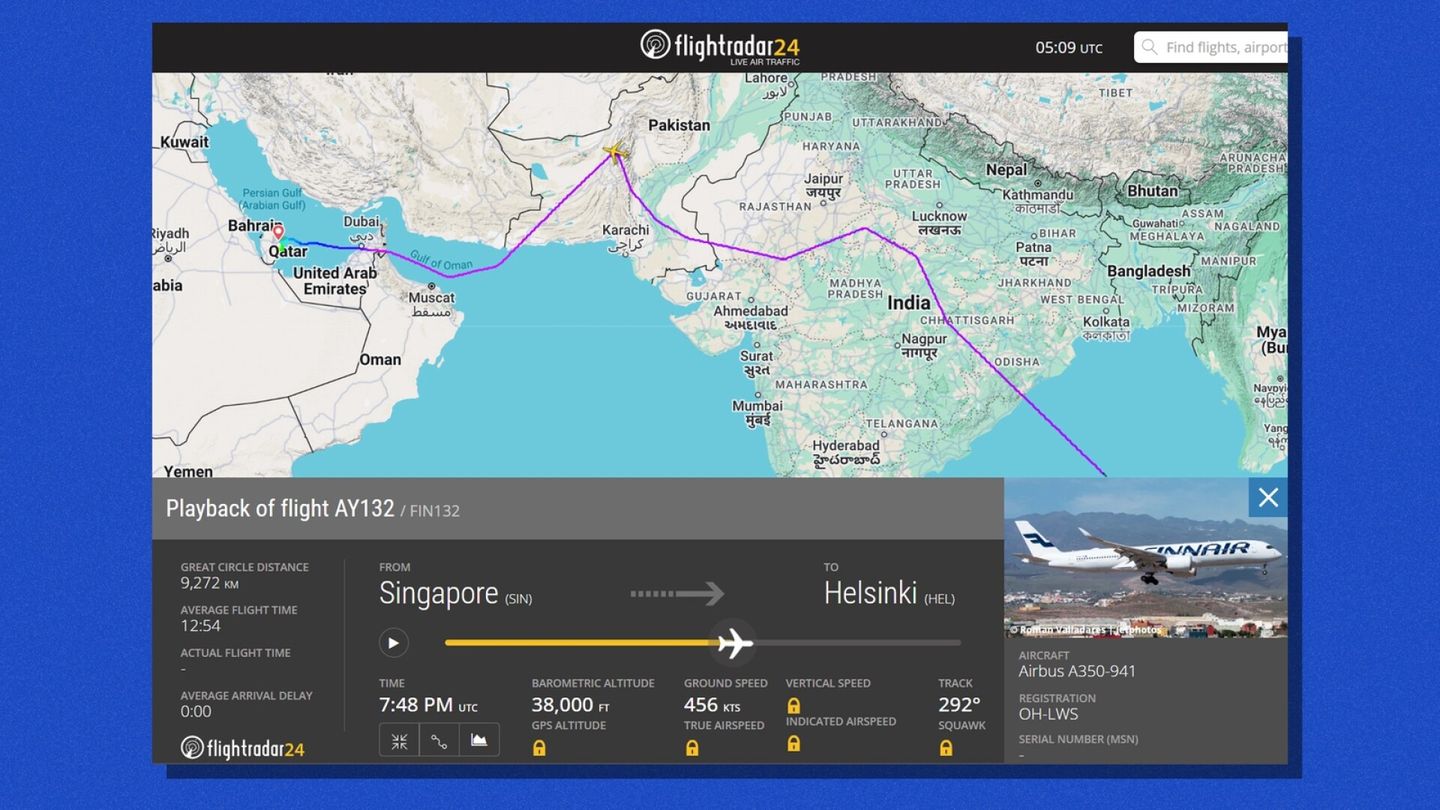Click the Flightradar24 logo in bottom panel
The height and width of the screenshot is (810, 1440).
point(242,748)
